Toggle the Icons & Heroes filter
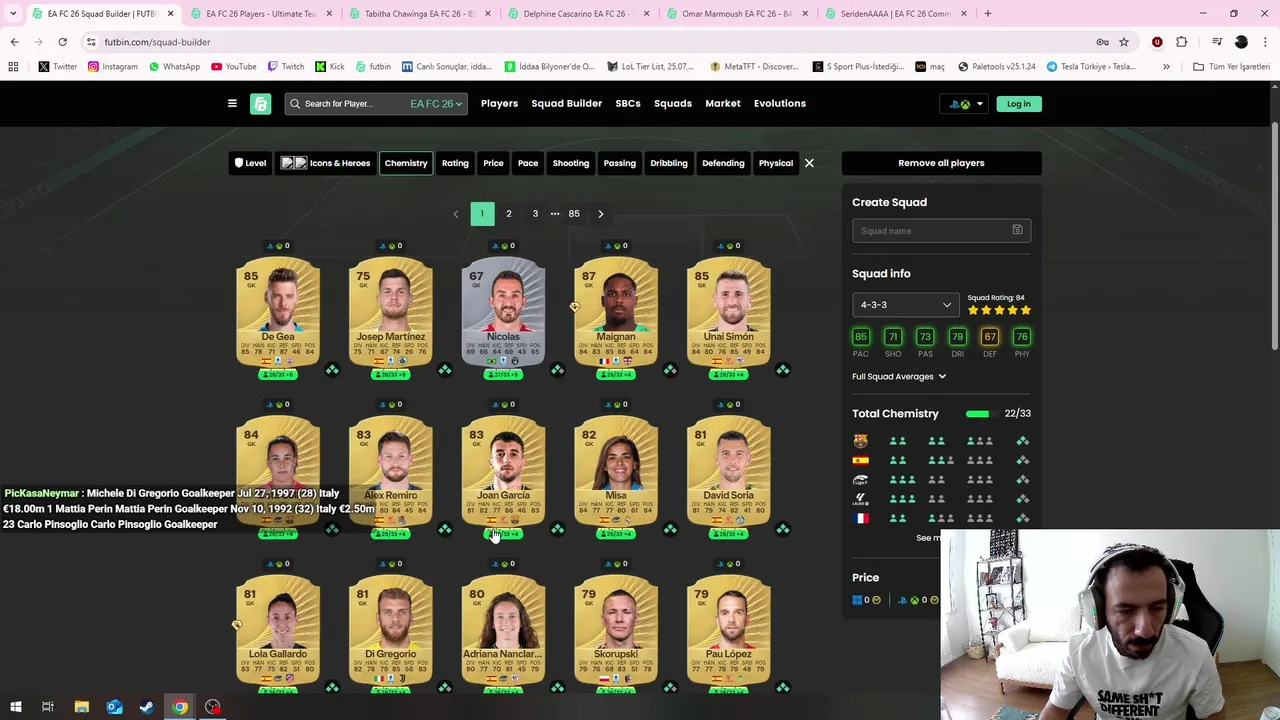The image size is (1280, 720). [x=325, y=163]
